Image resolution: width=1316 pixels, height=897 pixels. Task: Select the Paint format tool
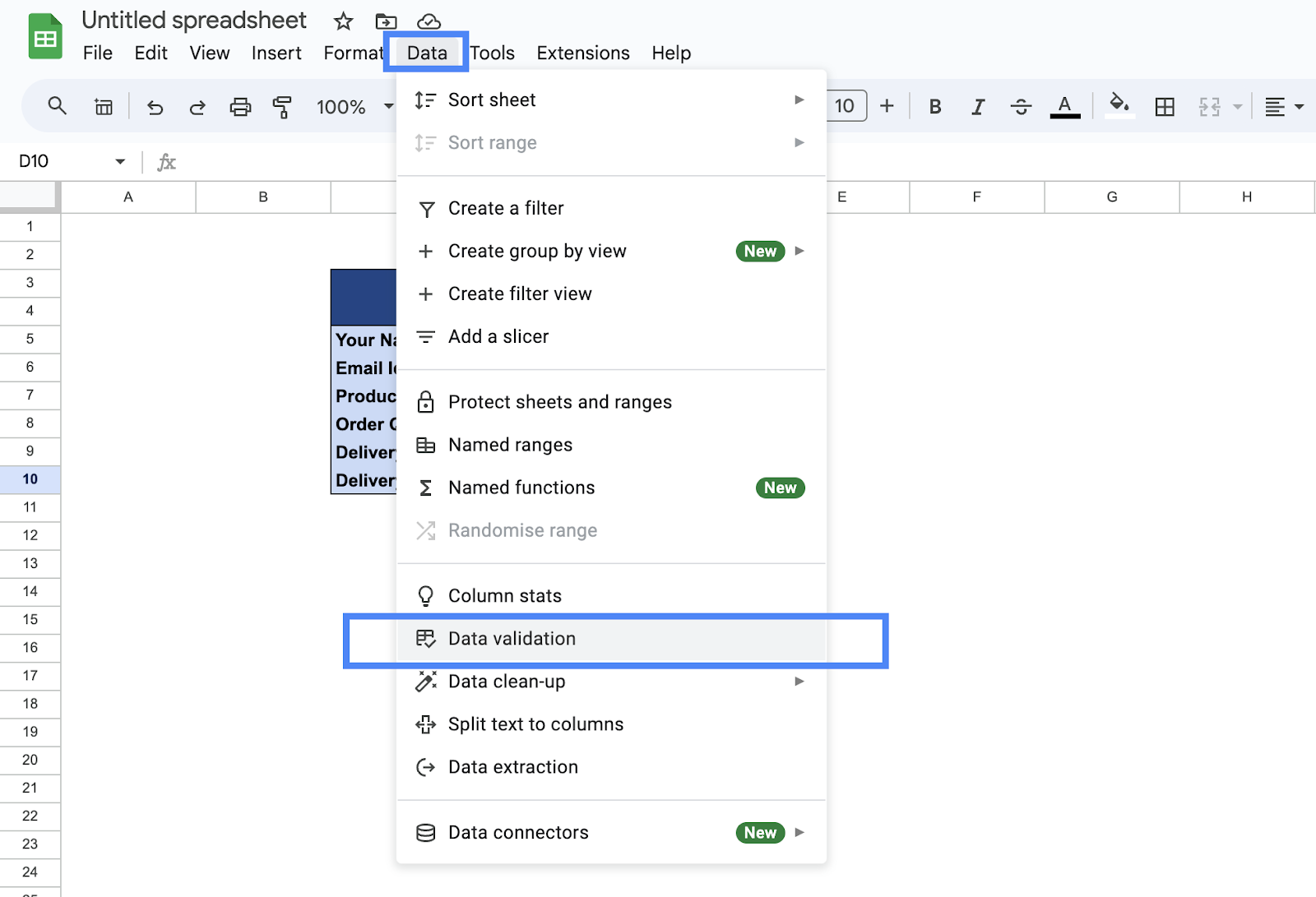point(282,106)
